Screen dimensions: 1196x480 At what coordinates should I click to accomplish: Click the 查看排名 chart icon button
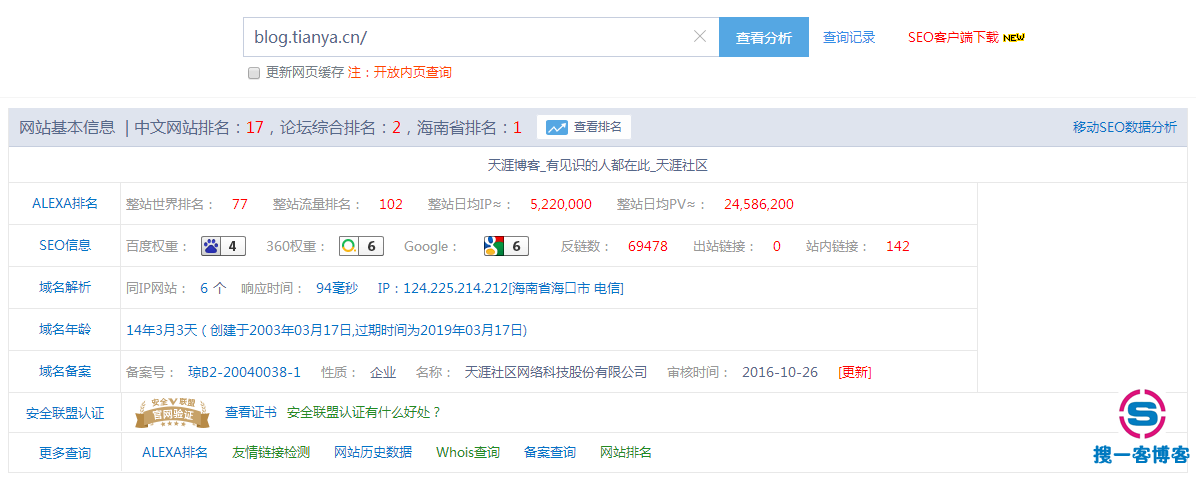[584, 127]
